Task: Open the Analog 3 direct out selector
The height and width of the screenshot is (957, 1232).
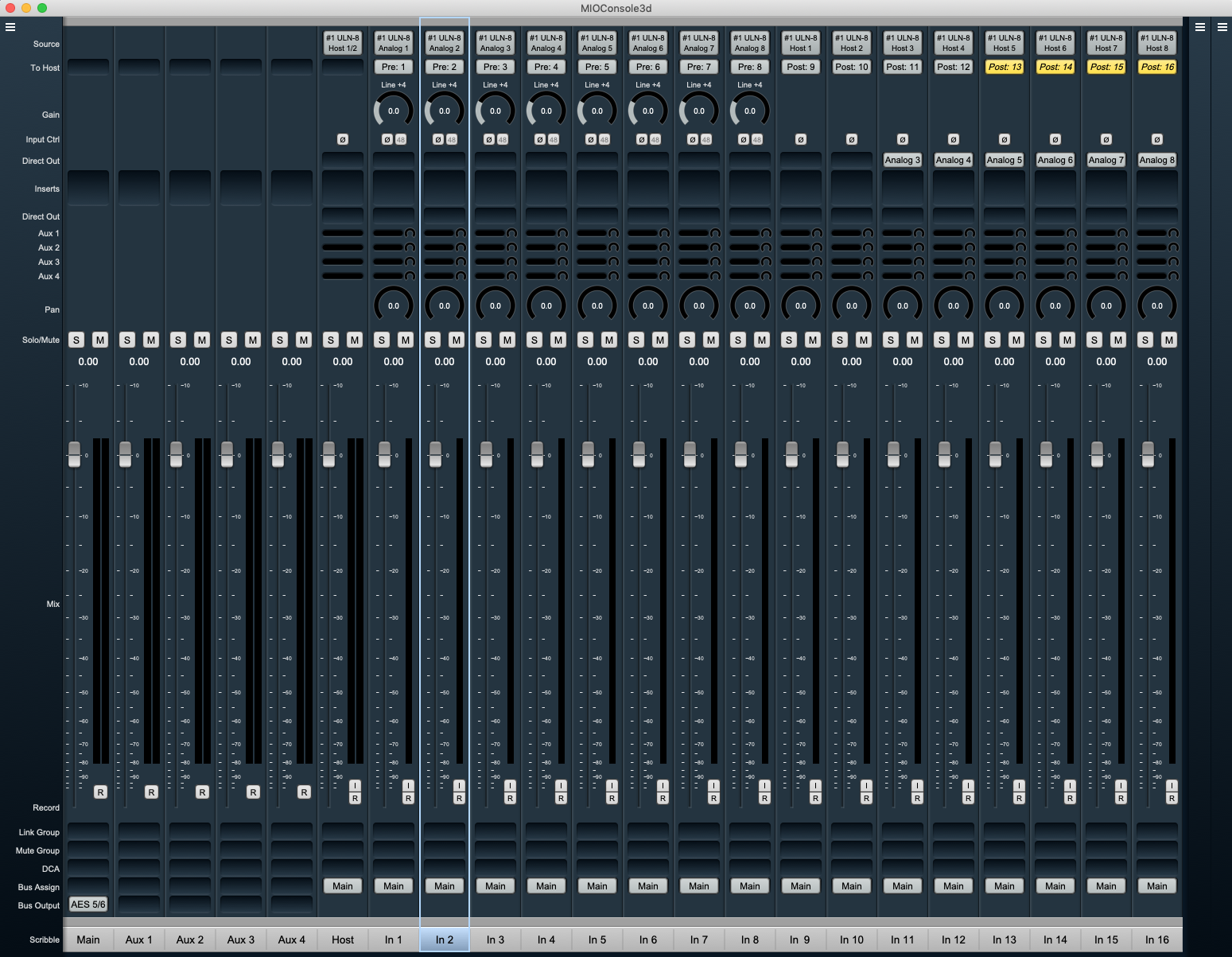Action: pyautogui.click(x=903, y=160)
